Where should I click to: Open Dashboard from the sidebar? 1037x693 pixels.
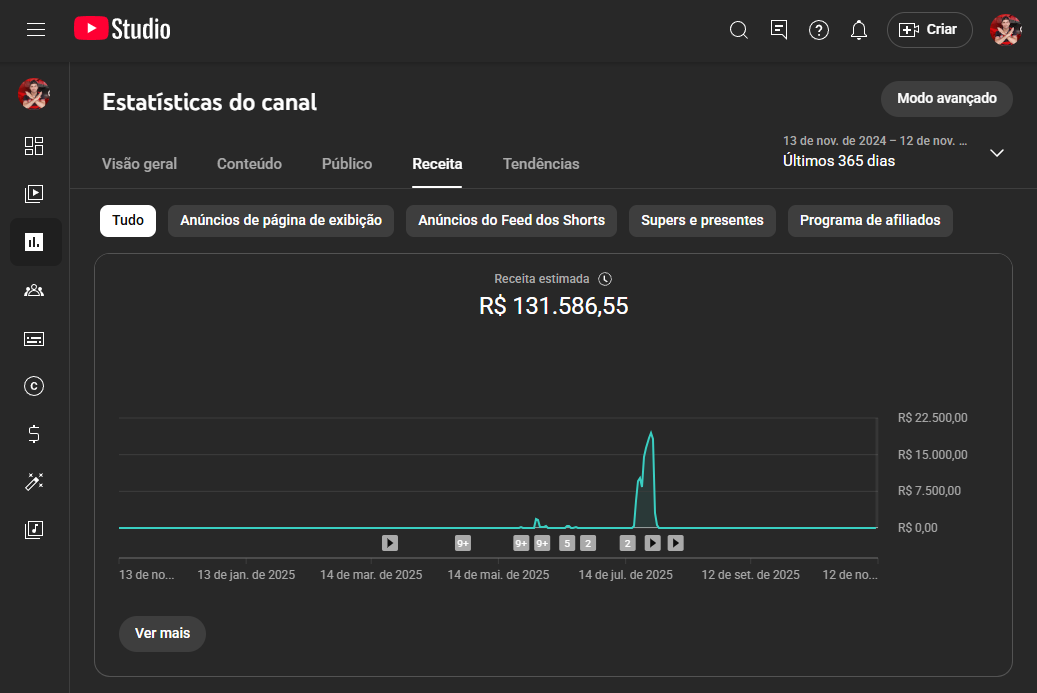click(x=34, y=147)
